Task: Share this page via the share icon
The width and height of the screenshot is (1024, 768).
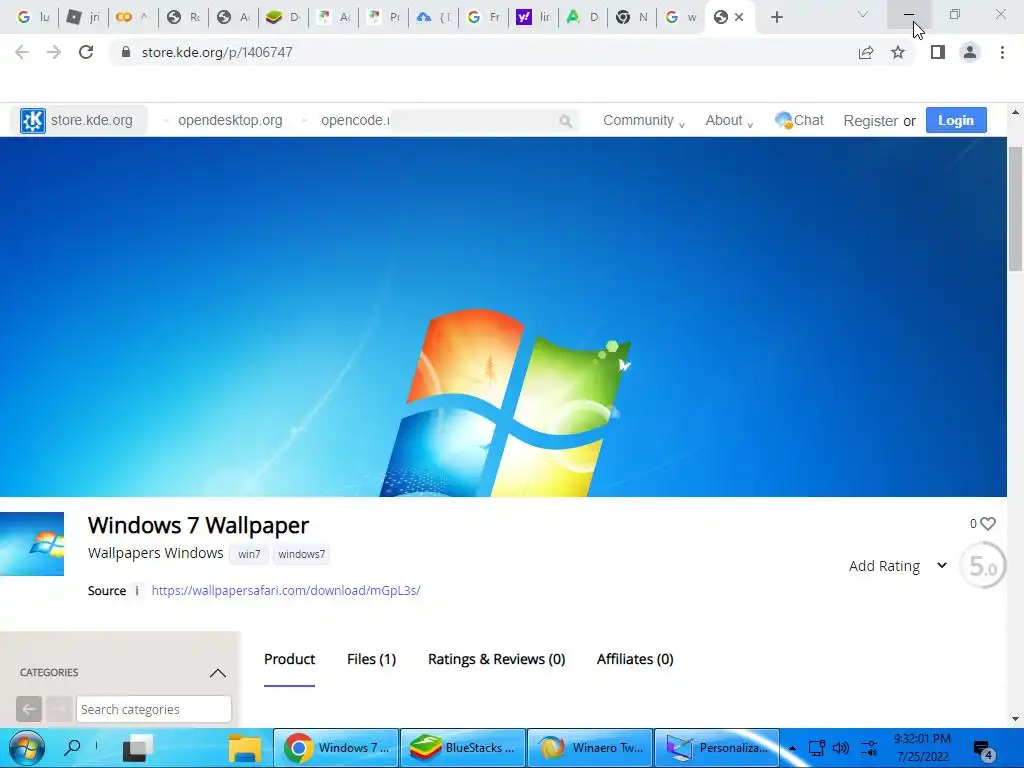Action: point(866,52)
